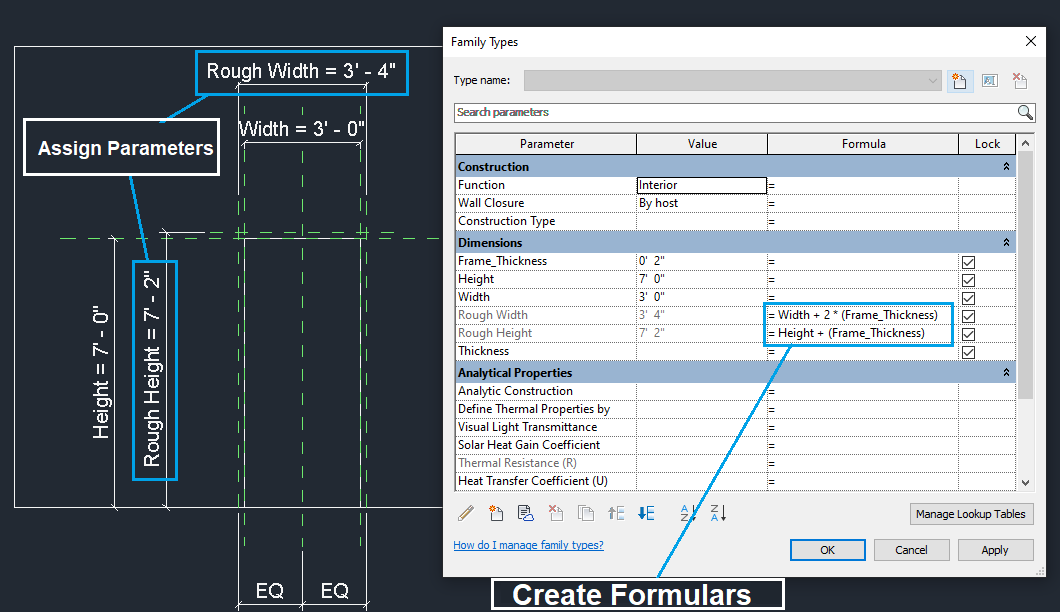1060x612 pixels.
Task: Click the Search parameters field
Action: (735, 112)
